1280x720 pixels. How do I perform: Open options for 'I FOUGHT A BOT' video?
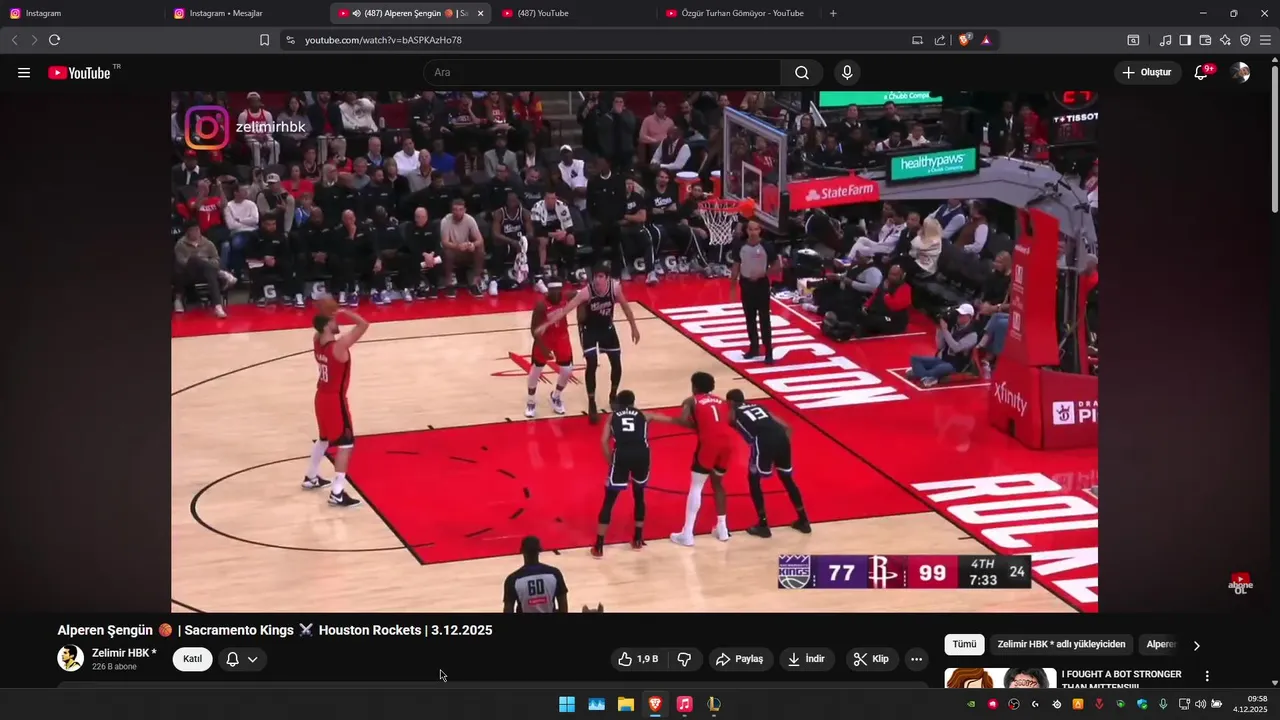[x=1207, y=676]
